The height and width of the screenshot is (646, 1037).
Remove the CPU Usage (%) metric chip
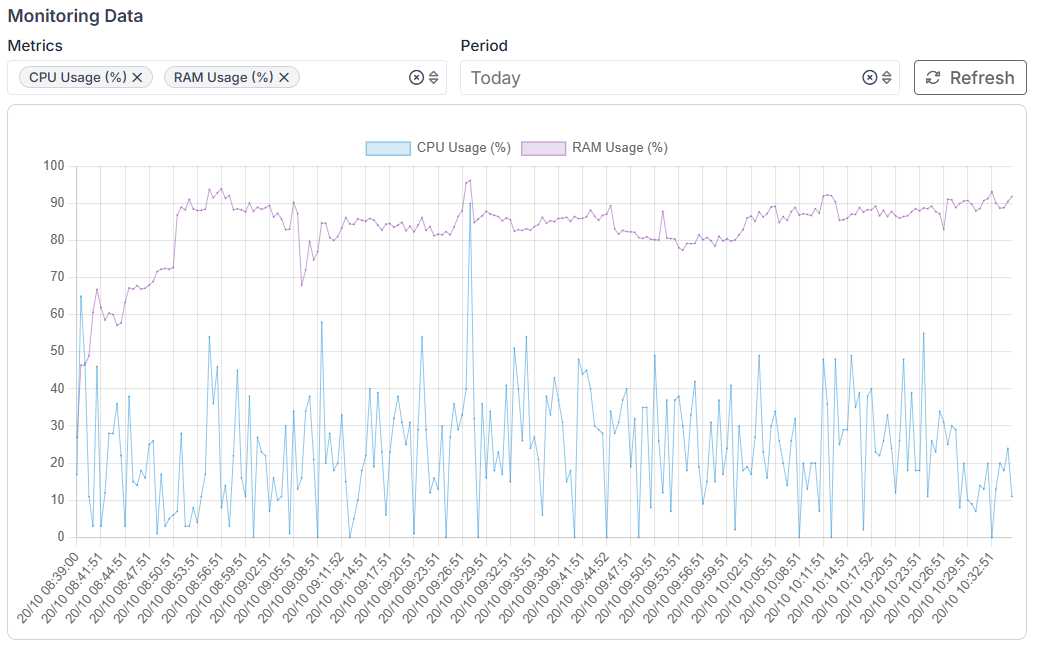(x=137, y=78)
